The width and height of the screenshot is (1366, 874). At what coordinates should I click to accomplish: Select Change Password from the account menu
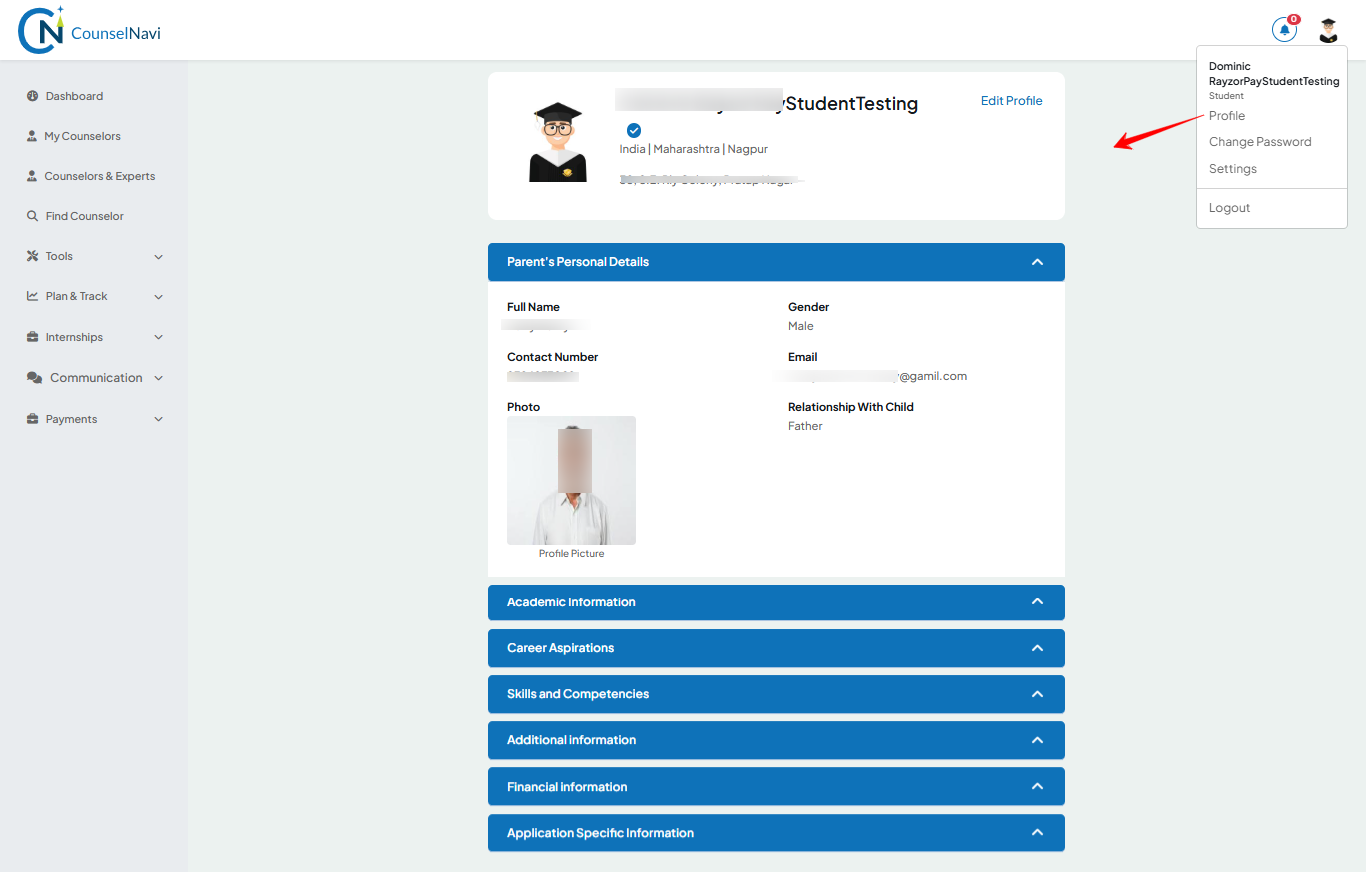[1259, 141]
